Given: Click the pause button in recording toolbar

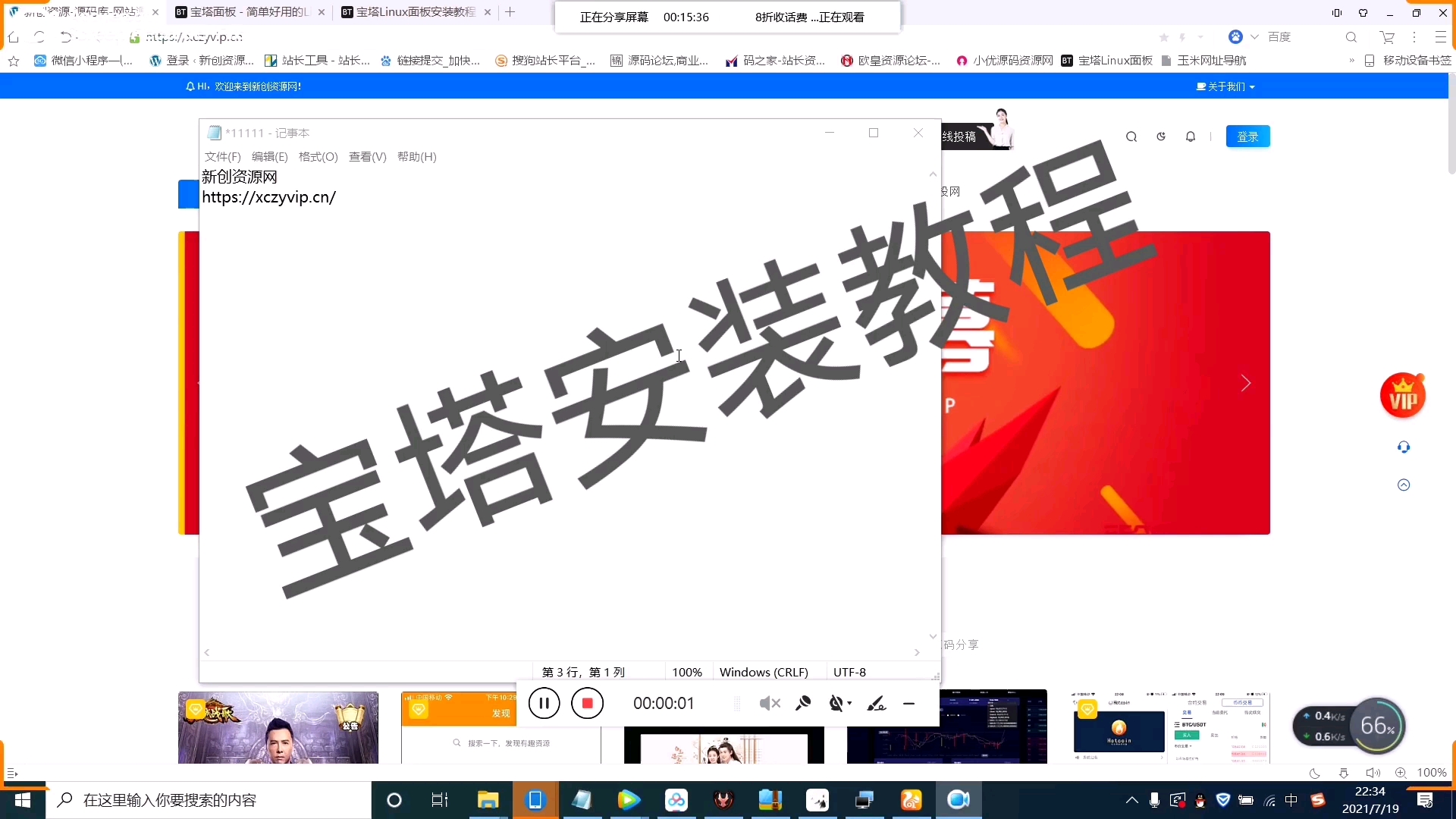Looking at the screenshot, I should click(543, 703).
